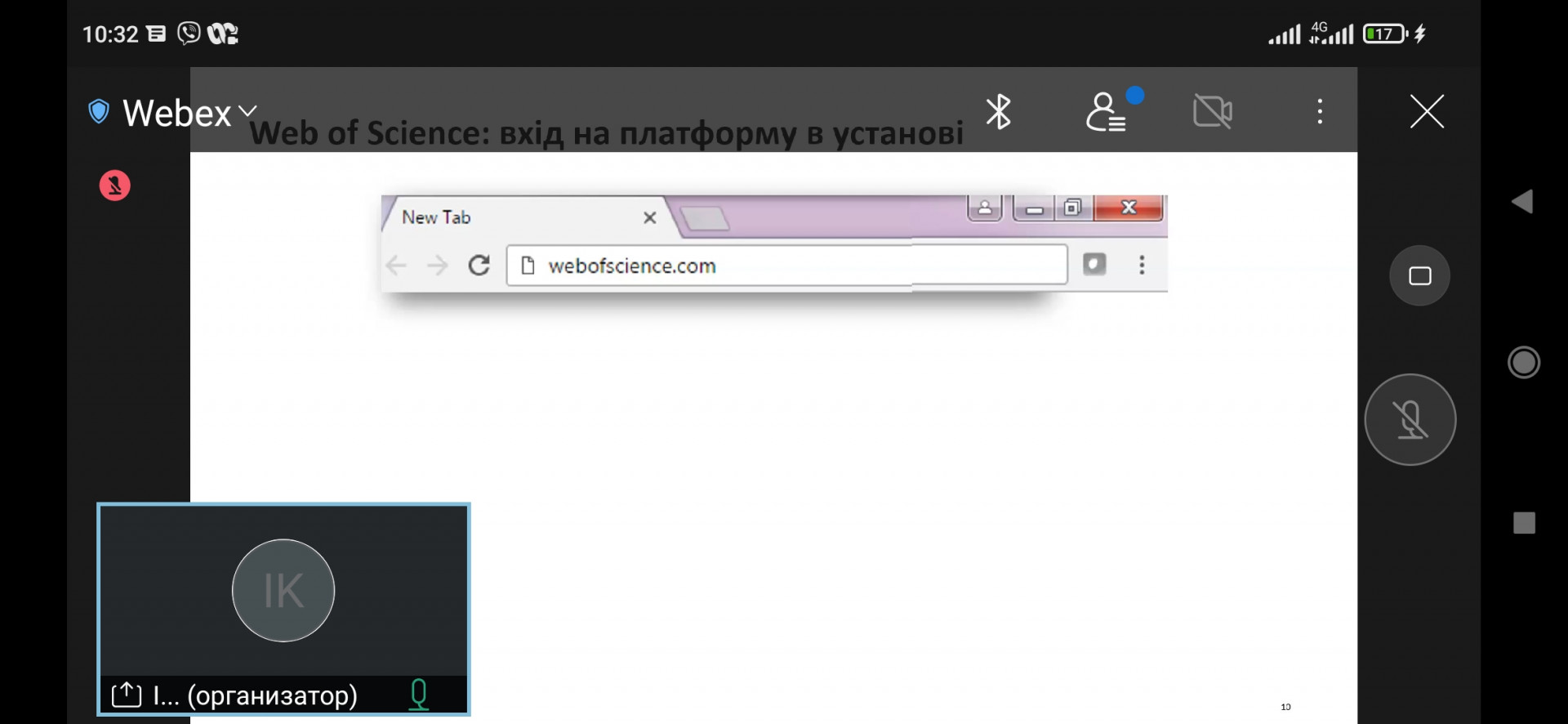Select the organizer video thumbnail
1568x724 pixels.
tap(283, 609)
